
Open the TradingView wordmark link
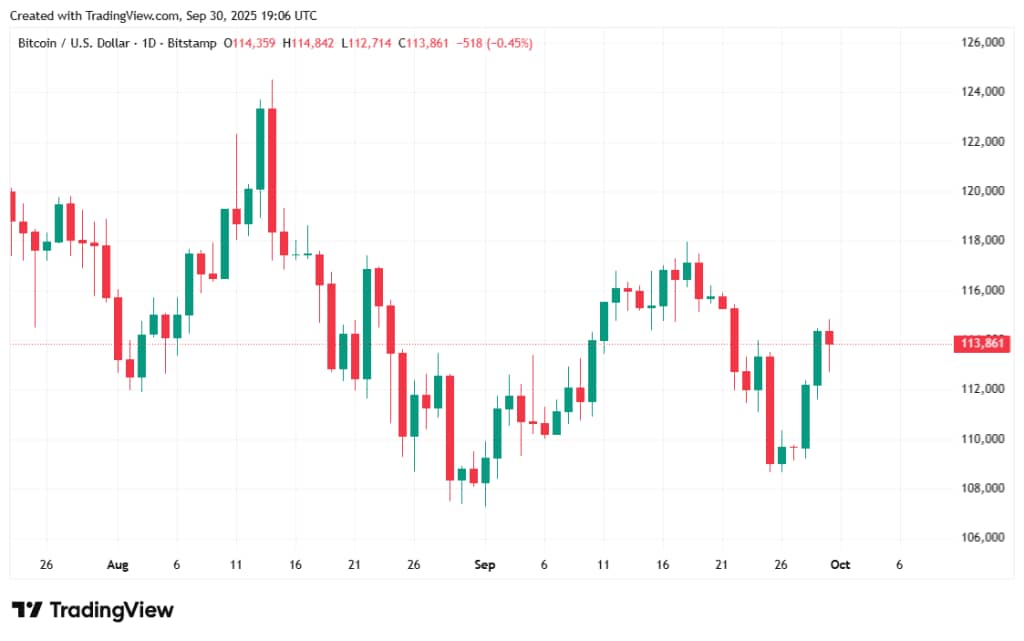pos(111,610)
